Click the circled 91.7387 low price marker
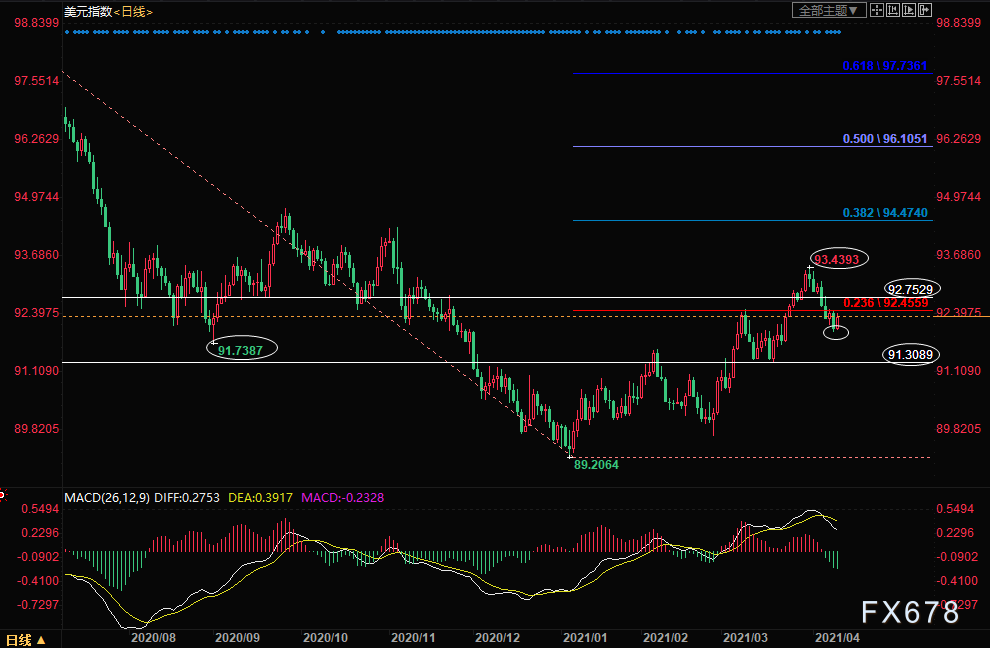This screenshot has width=990, height=648. coord(242,349)
